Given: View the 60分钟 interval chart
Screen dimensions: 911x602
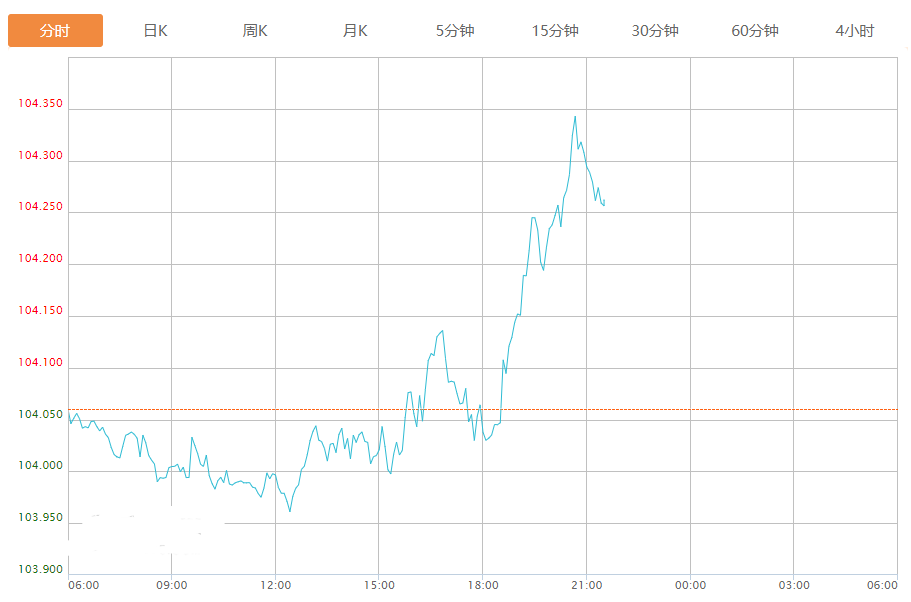Looking at the screenshot, I should pos(755,31).
